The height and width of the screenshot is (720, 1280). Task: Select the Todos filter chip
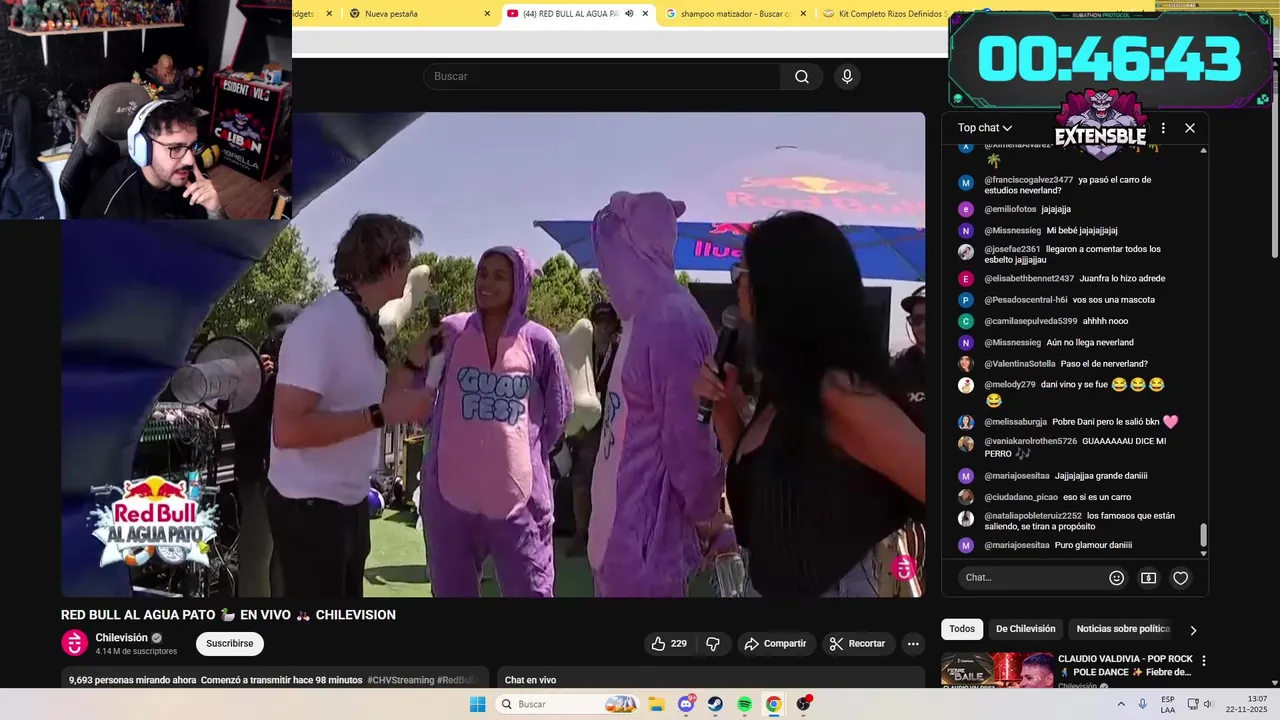(x=962, y=629)
